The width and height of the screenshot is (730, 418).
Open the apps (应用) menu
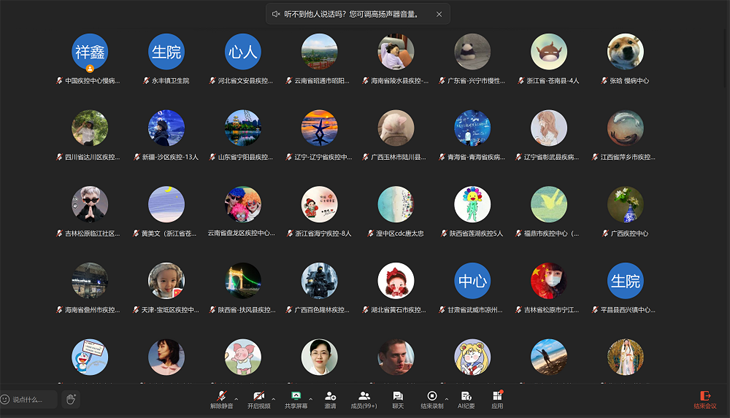pos(497,398)
